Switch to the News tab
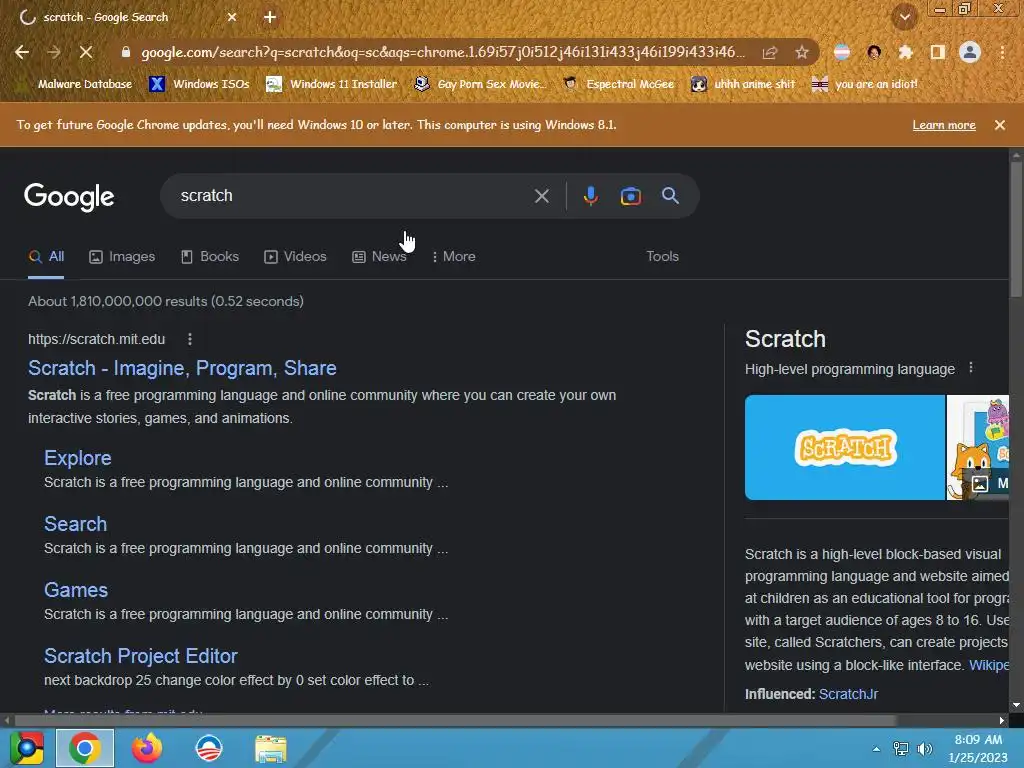 379,257
